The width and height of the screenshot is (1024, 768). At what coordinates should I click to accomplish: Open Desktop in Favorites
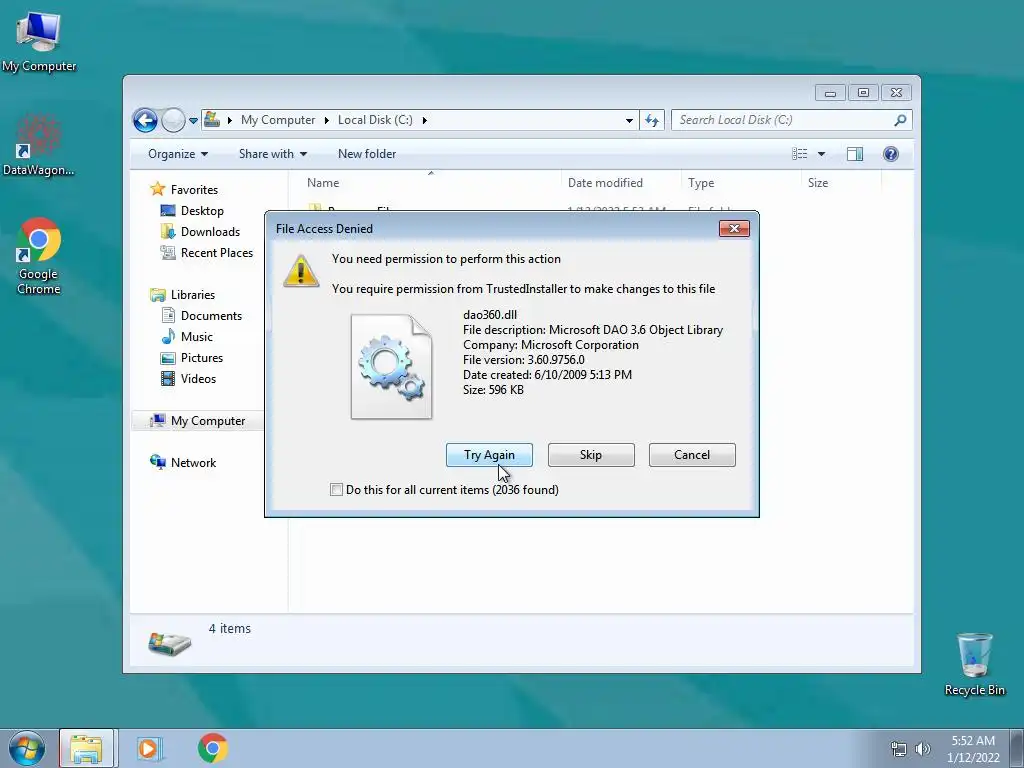tap(202, 211)
